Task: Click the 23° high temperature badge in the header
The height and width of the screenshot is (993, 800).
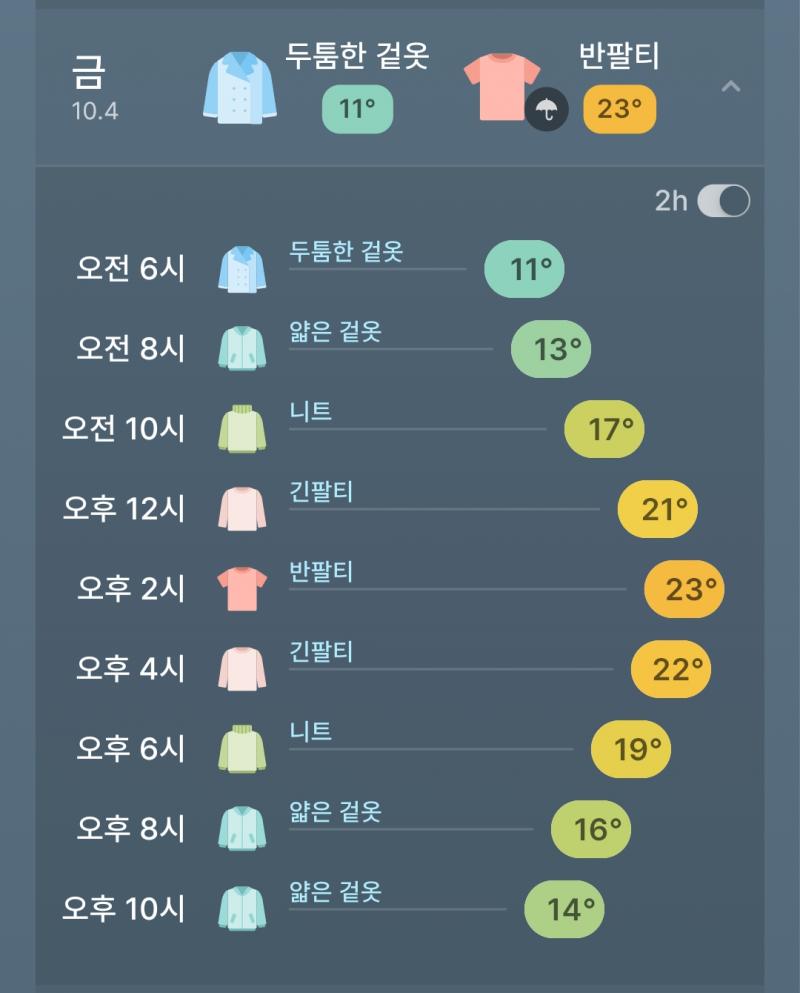Action: [x=619, y=109]
